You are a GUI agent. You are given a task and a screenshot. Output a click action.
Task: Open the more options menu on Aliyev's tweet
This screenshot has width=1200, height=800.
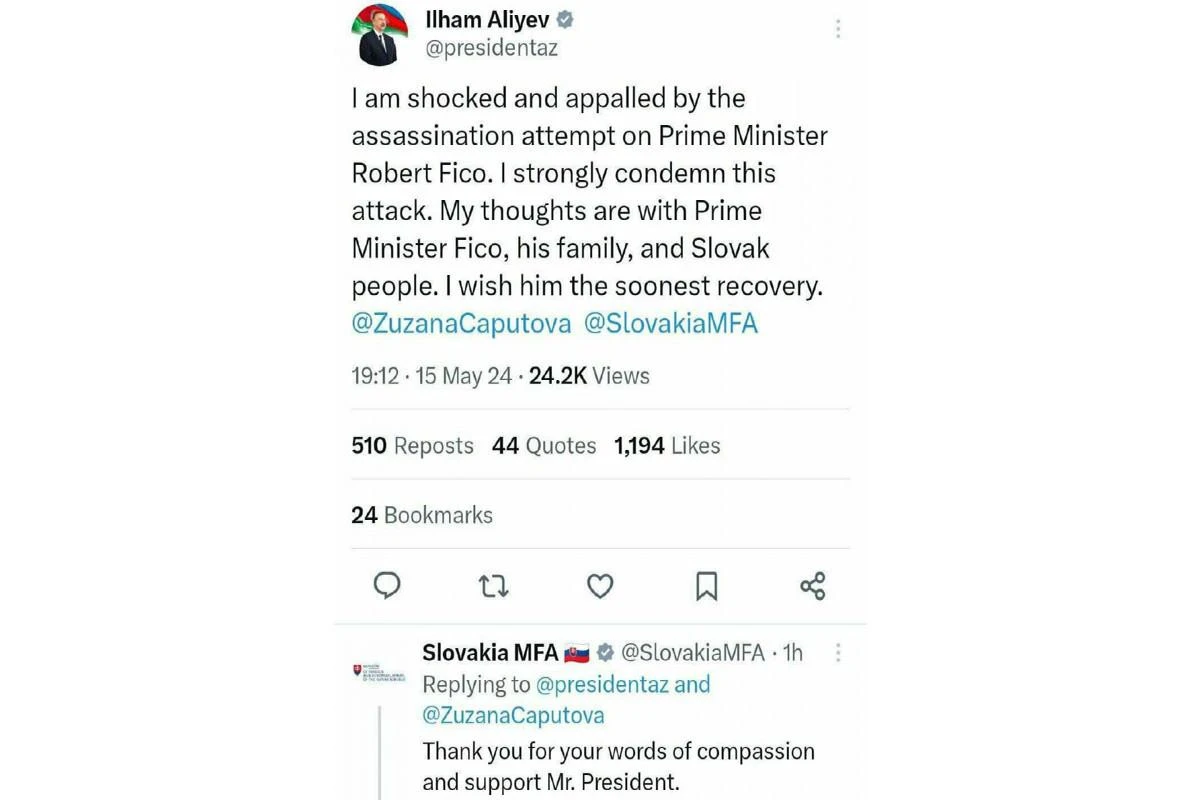pos(838,29)
